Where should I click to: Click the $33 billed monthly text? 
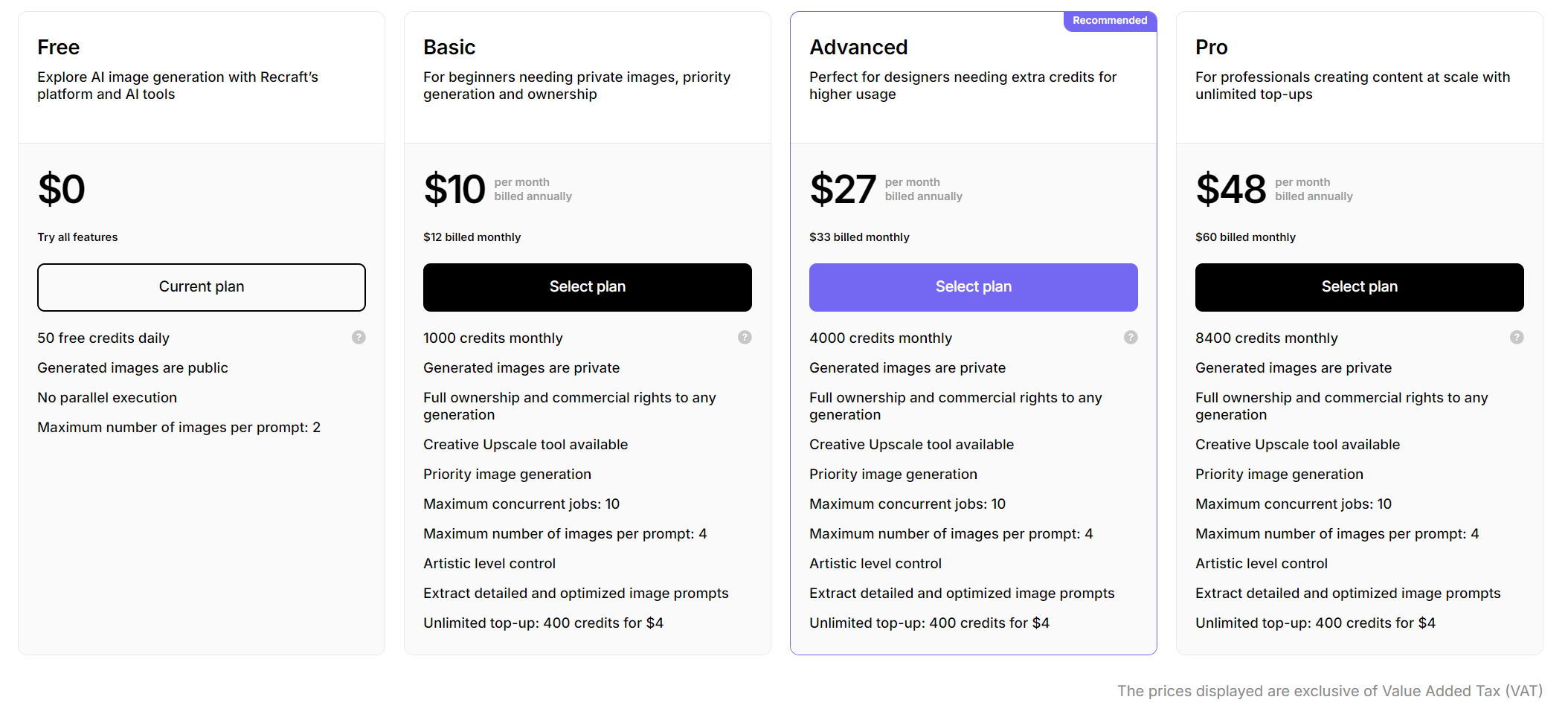coord(859,237)
